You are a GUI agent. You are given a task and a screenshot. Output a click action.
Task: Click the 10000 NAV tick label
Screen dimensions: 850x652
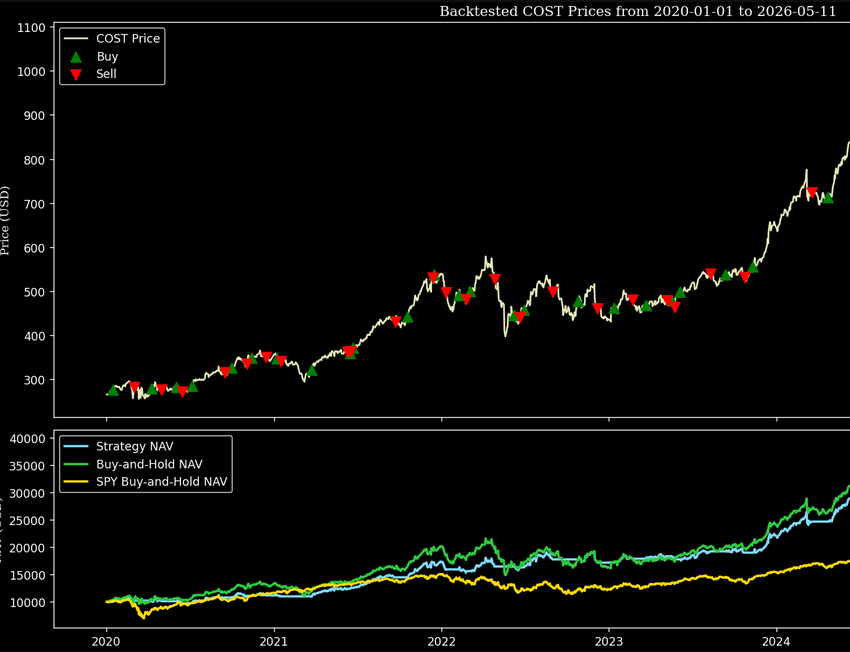pyautogui.click(x=28, y=602)
